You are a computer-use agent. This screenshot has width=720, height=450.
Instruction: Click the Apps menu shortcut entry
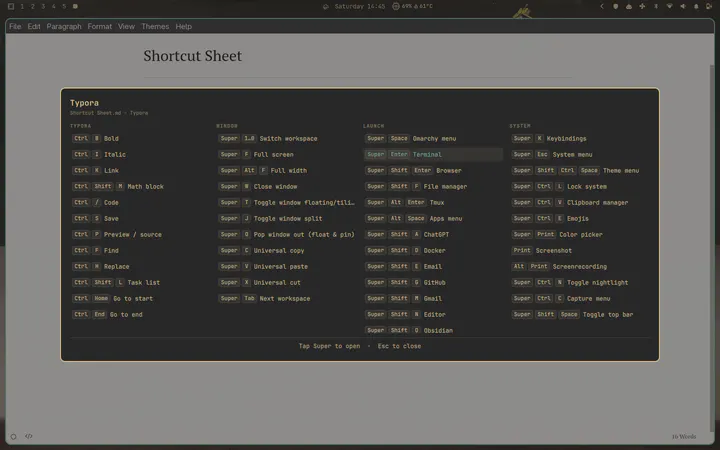point(414,219)
